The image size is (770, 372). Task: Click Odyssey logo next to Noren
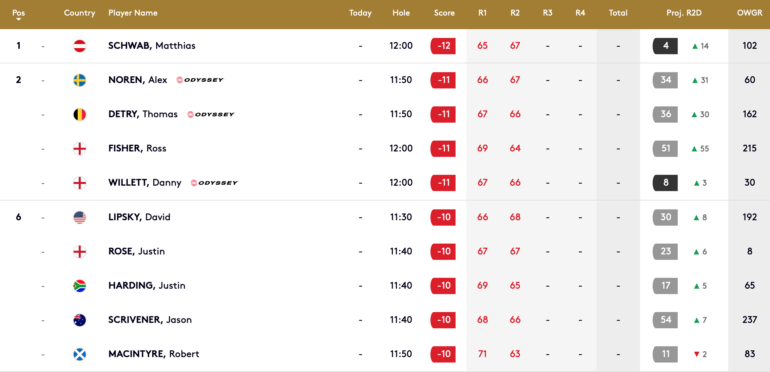click(200, 80)
